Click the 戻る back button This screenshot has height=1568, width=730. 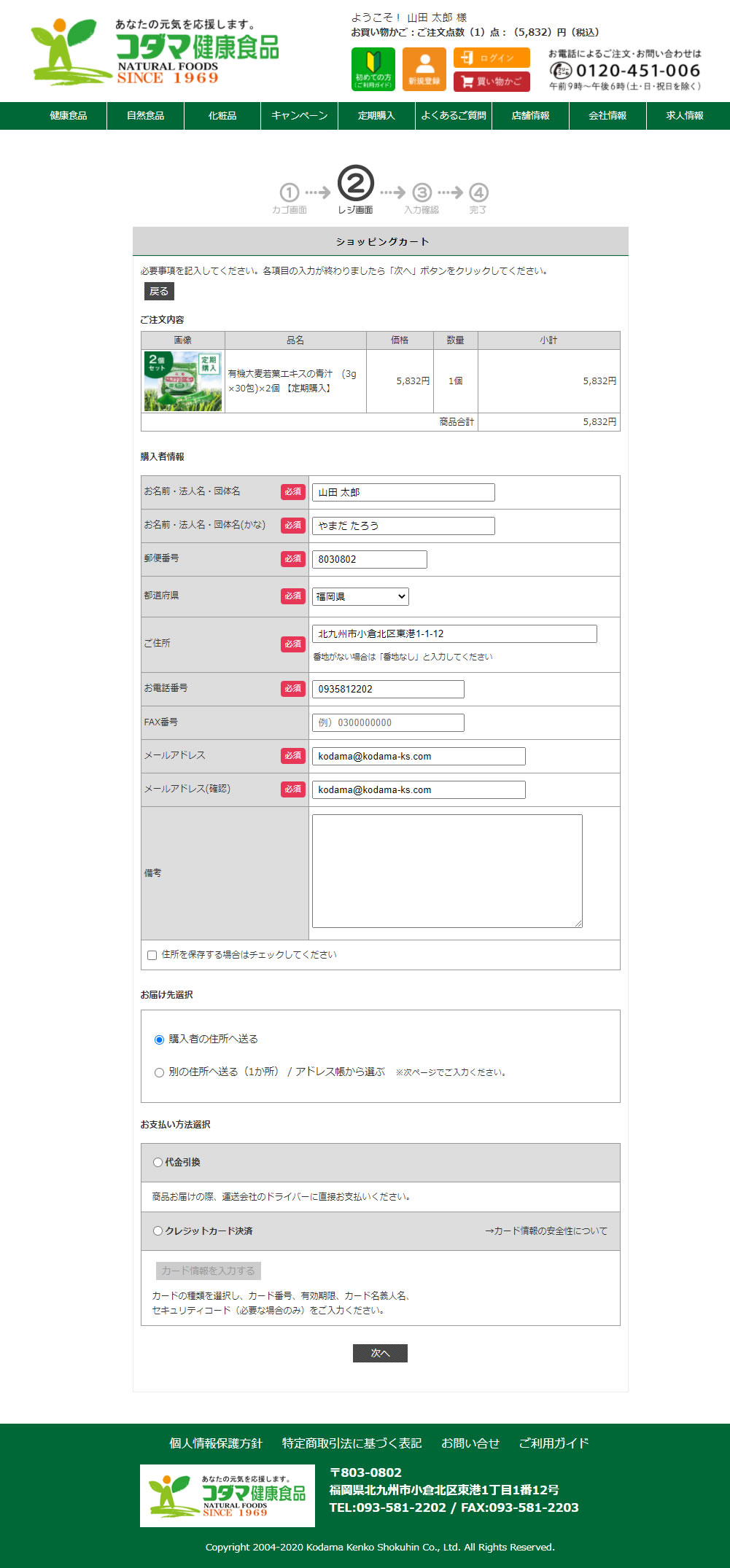(159, 292)
